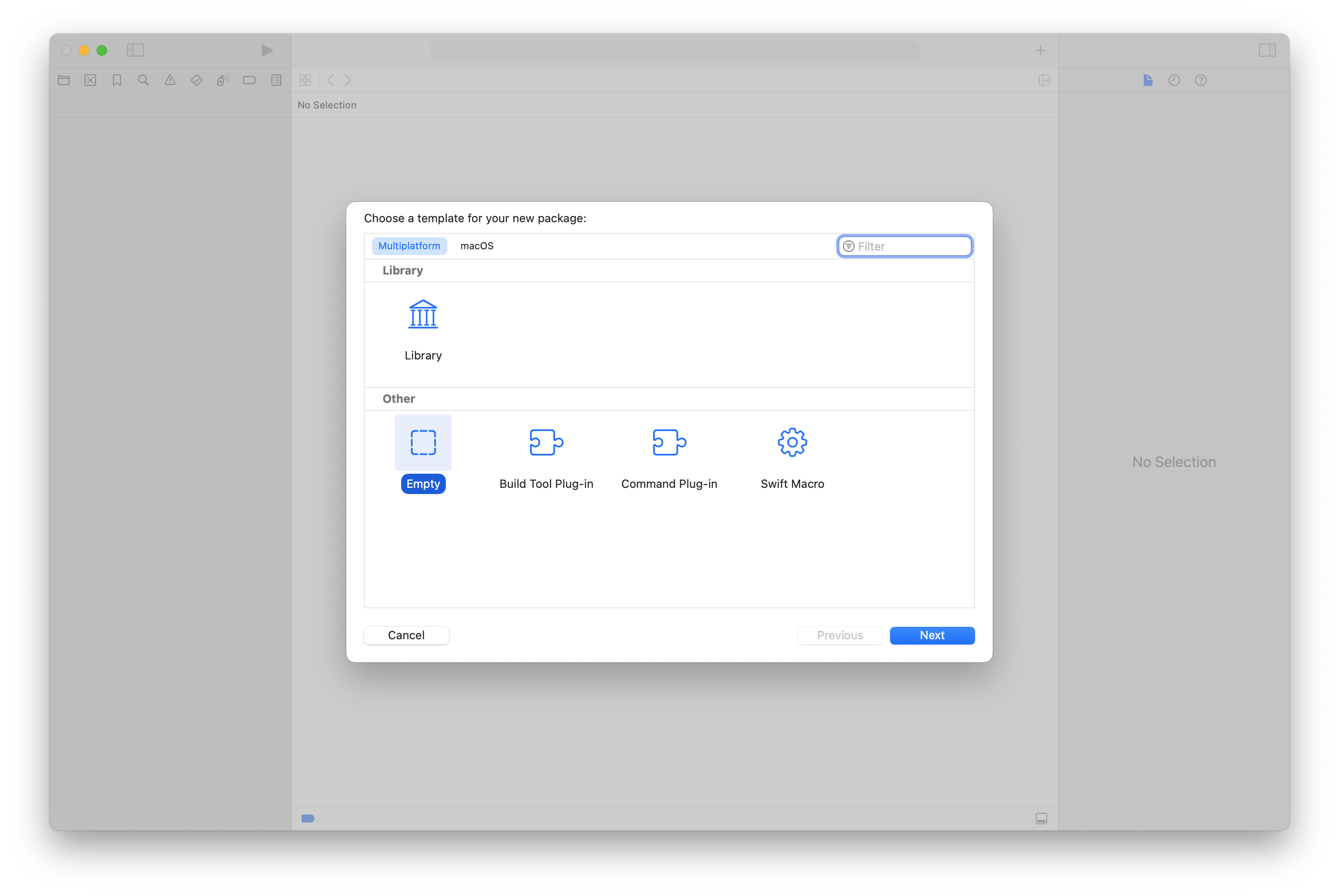Click the blue tag filter icon
Image resolution: width=1339 pixels, height=896 pixels.
308,818
